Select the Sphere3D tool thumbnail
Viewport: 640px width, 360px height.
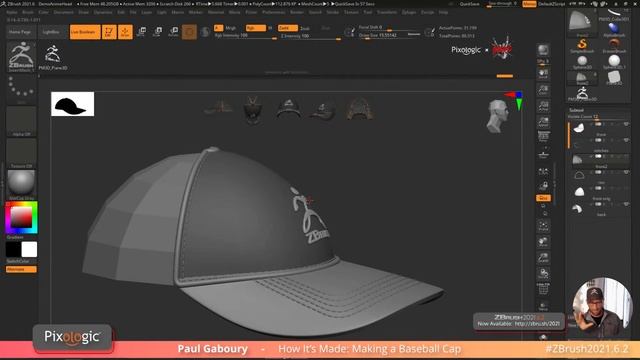pos(582,62)
